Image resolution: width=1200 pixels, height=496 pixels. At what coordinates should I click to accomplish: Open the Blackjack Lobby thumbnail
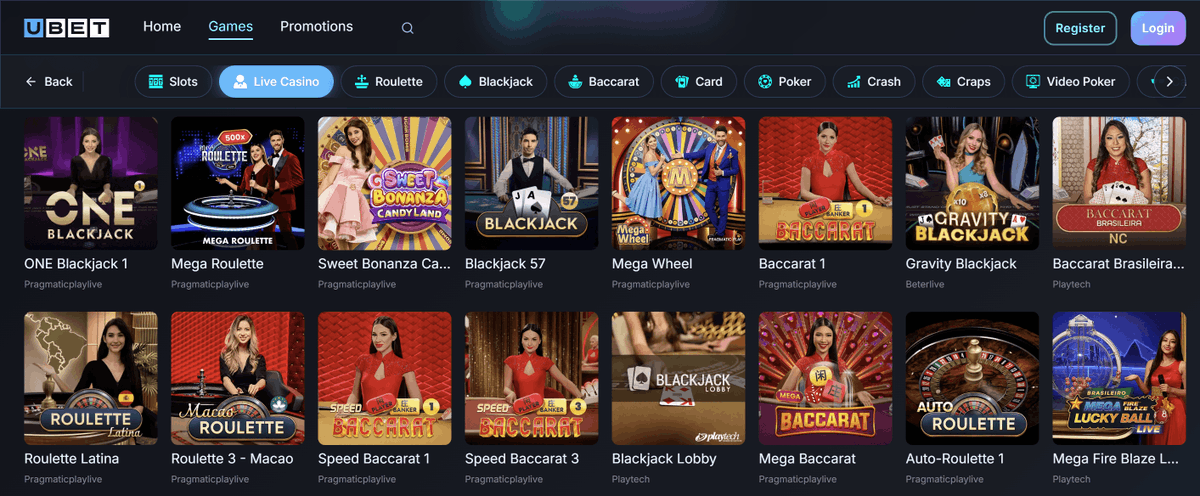(x=679, y=378)
